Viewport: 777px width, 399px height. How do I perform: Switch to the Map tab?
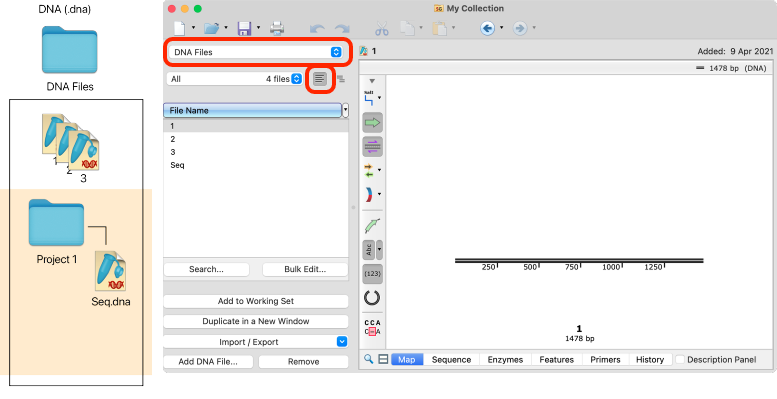point(407,359)
